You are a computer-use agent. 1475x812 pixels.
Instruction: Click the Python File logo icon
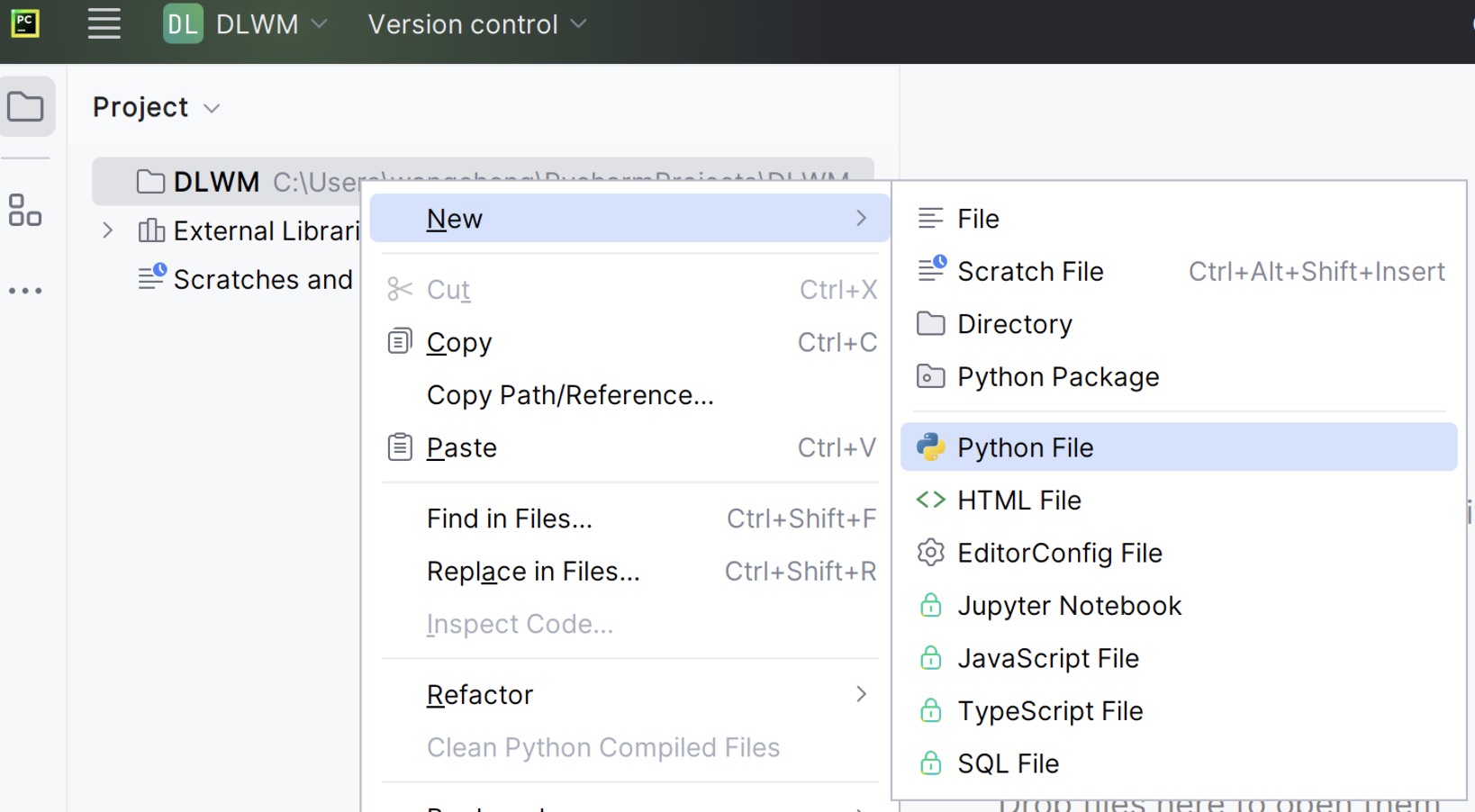(930, 447)
